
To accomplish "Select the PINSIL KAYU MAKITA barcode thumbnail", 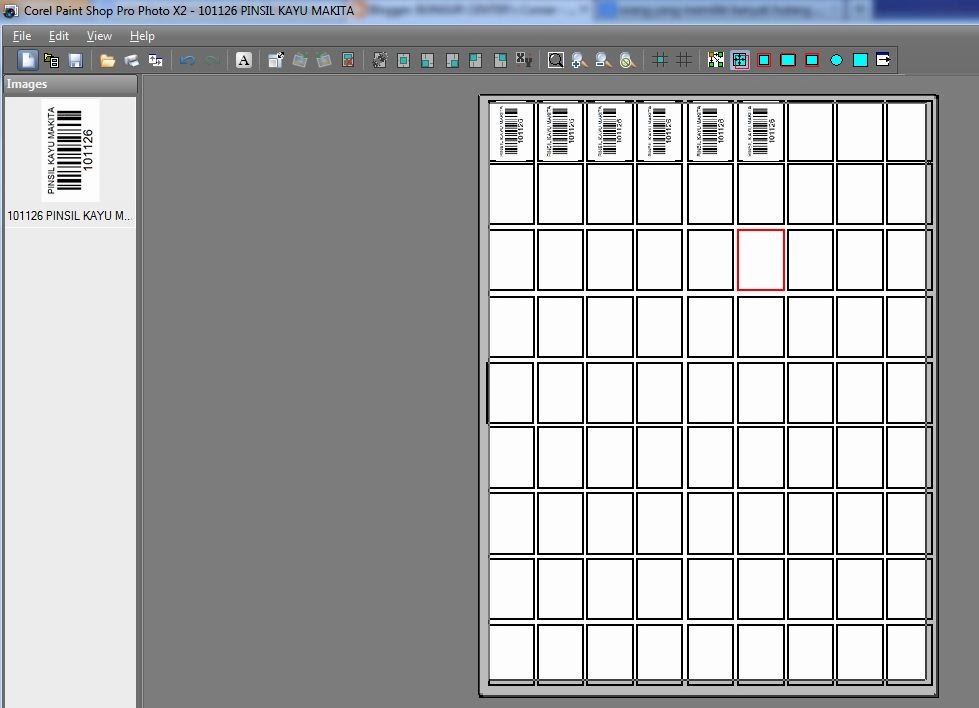I will tap(70, 150).
